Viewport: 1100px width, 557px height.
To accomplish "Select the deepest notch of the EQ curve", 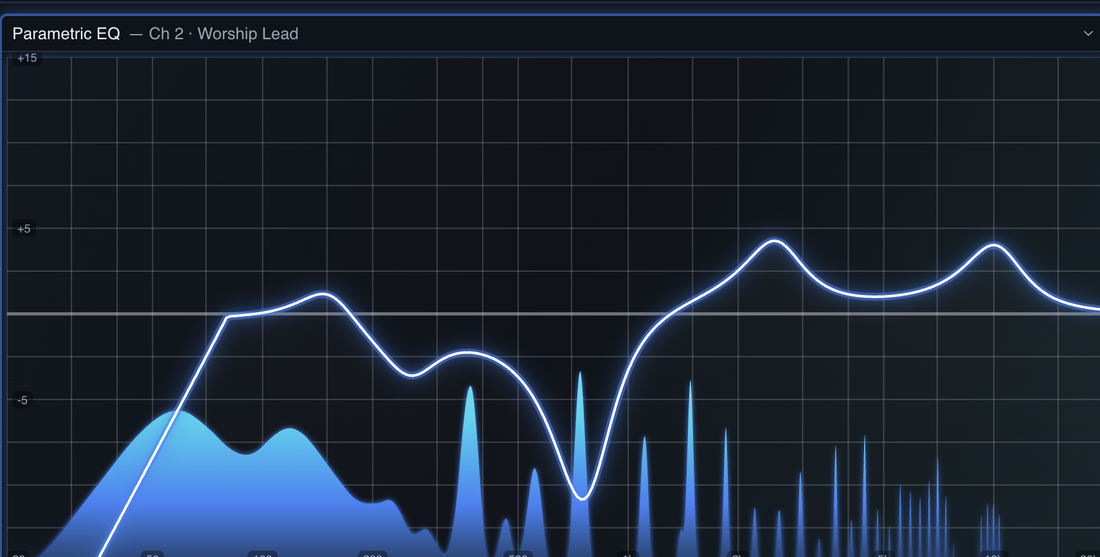I will point(582,498).
